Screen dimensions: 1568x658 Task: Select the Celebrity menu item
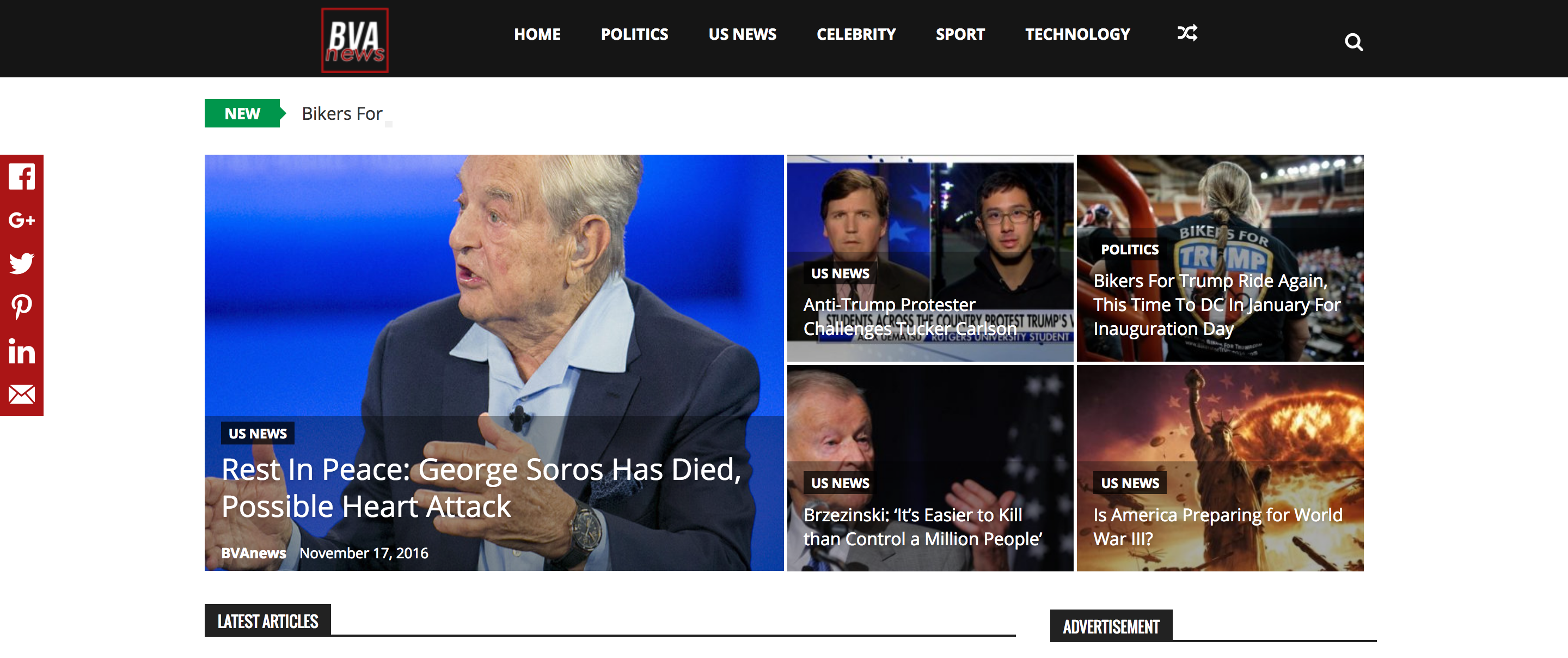coord(856,34)
